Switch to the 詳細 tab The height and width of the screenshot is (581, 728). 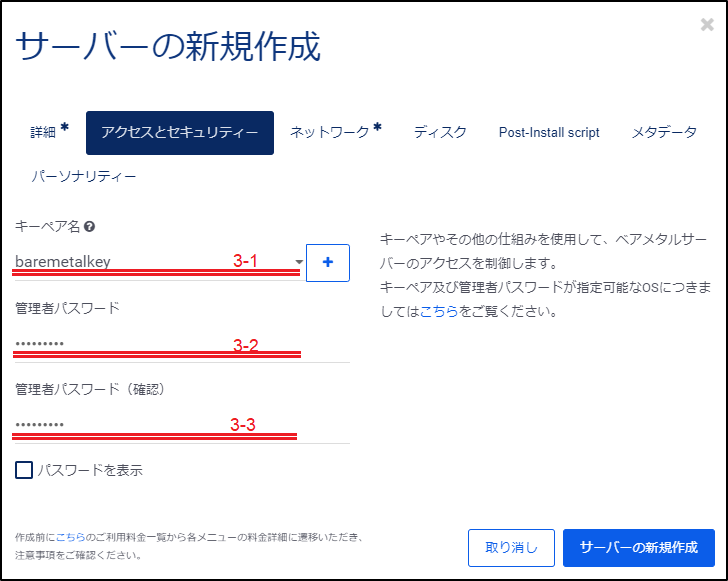[x=49, y=132]
